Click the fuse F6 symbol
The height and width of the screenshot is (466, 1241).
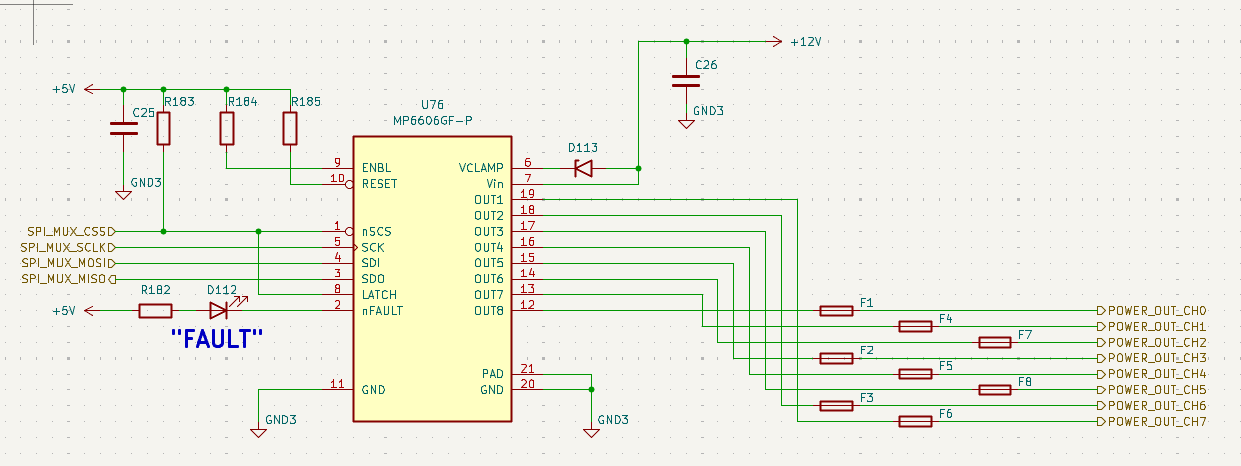coord(916,422)
